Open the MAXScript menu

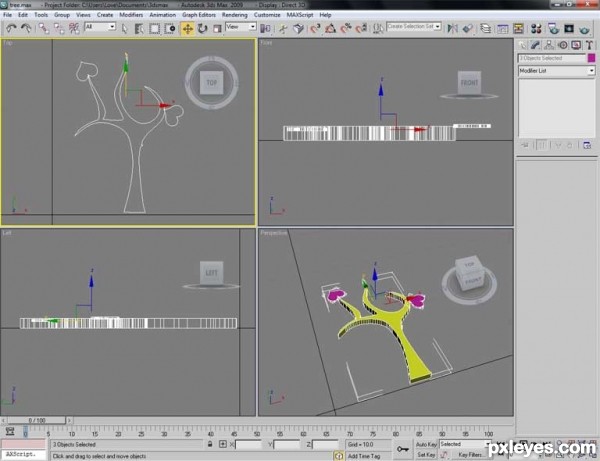[300, 15]
